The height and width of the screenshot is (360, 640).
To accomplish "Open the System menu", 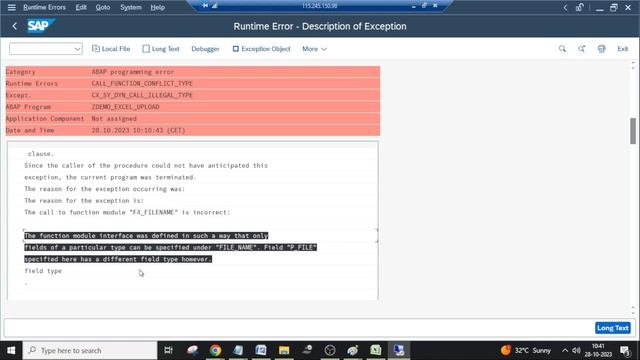I will coord(131,7).
